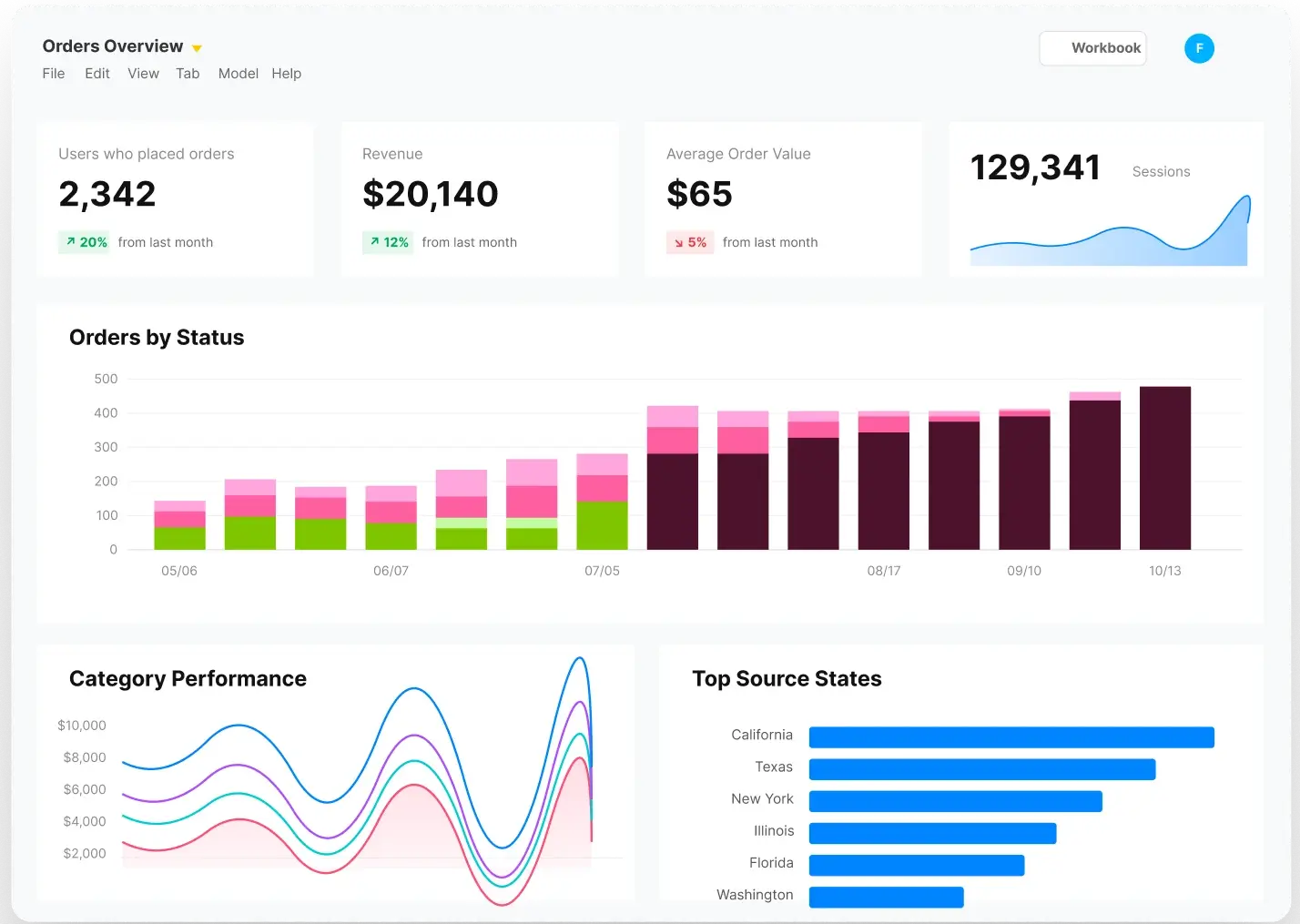Image resolution: width=1300 pixels, height=924 pixels.
Task: Click the New York bar
Action: [x=956, y=801]
